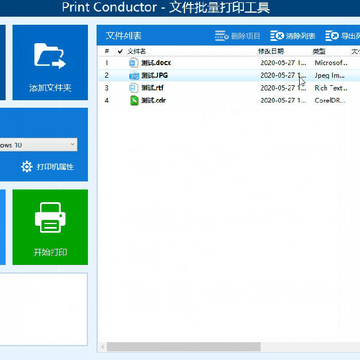Image resolution: width=360 pixels, height=360 pixels.
Task: Click the date of 测试.rtf row
Action: point(283,88)
